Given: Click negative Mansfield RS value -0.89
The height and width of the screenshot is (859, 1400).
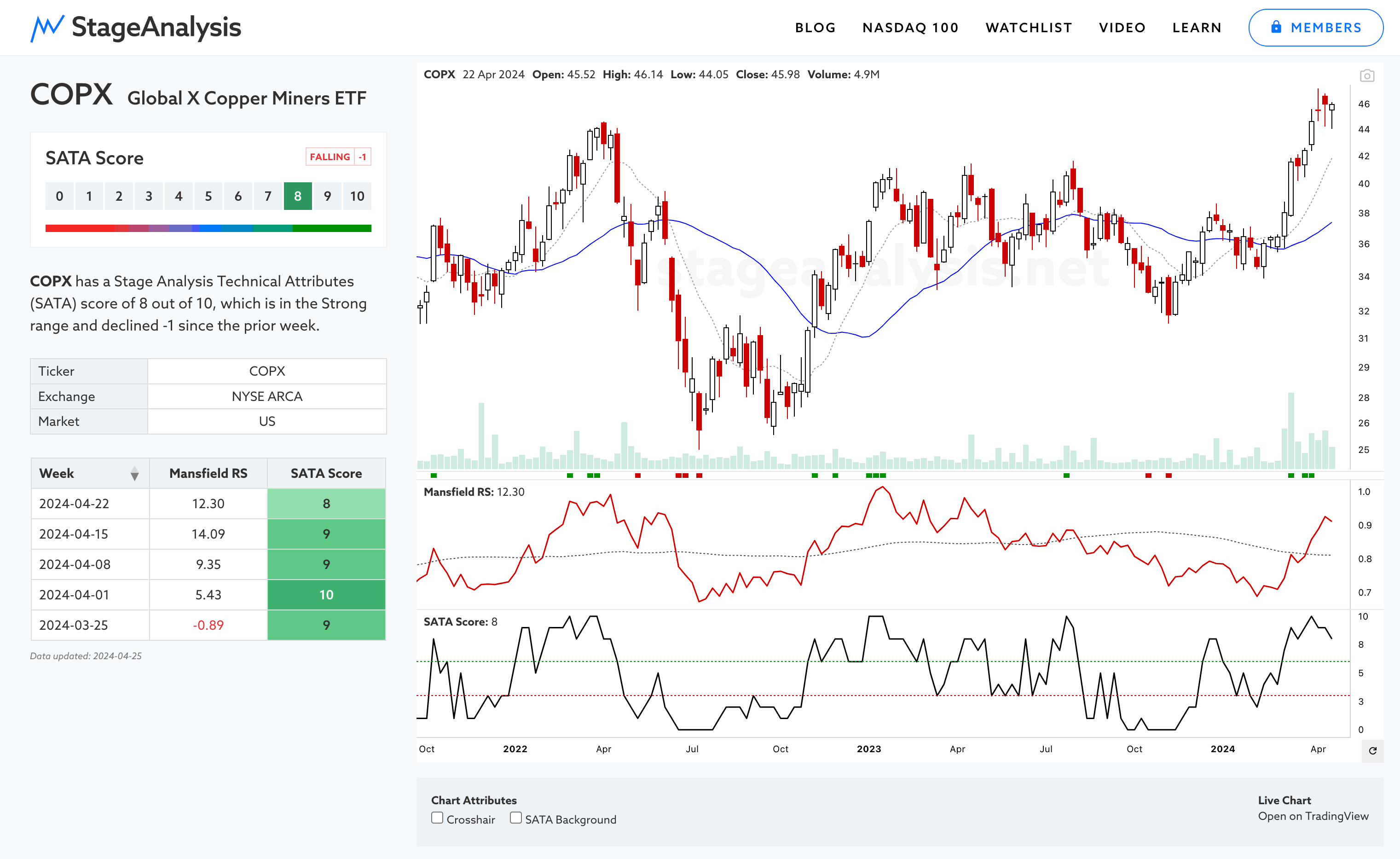Looking at the screenshot, I should point(208,625).
